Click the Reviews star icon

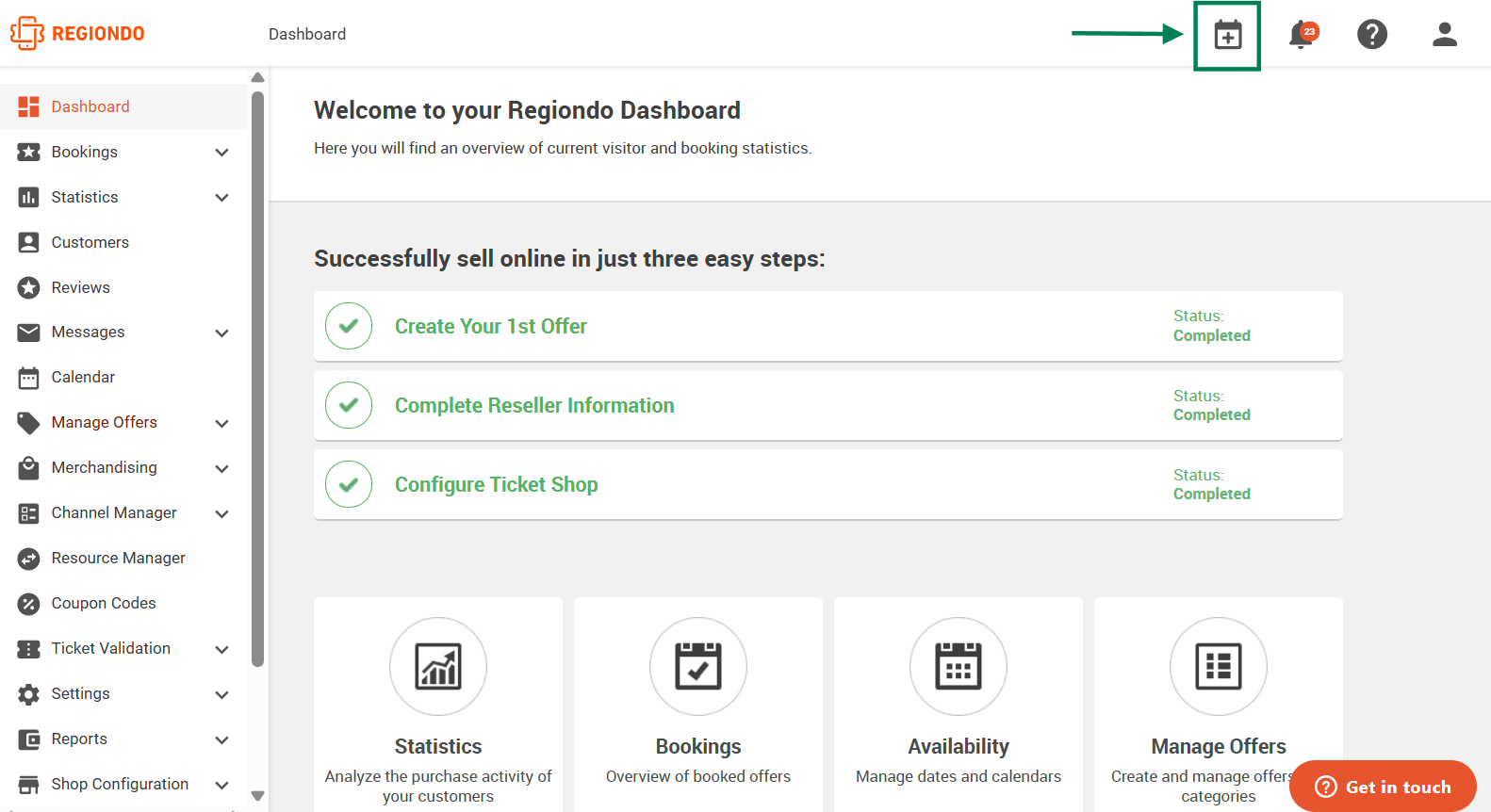(29, 287)
